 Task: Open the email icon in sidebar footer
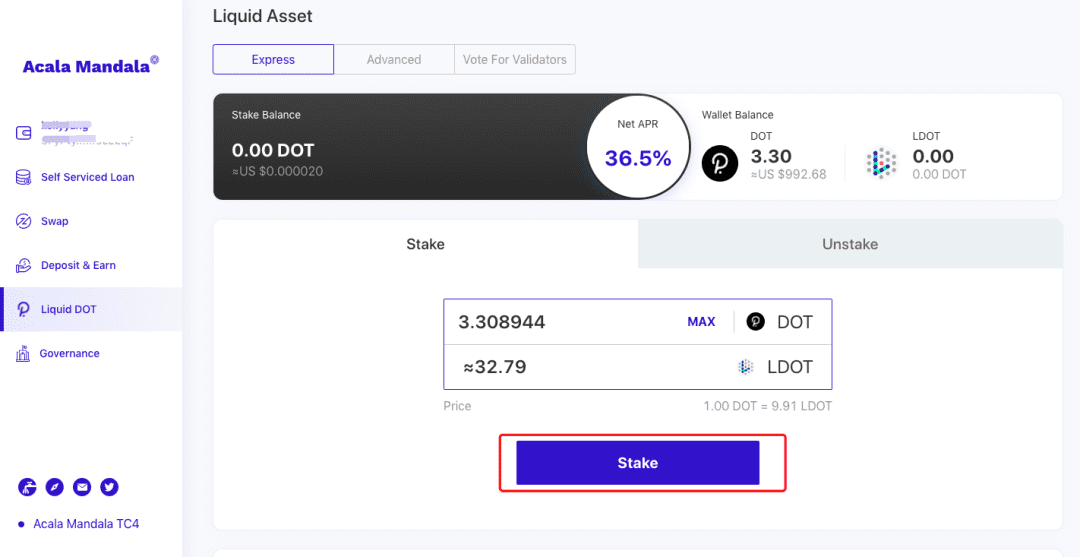[x=82, y=487]
